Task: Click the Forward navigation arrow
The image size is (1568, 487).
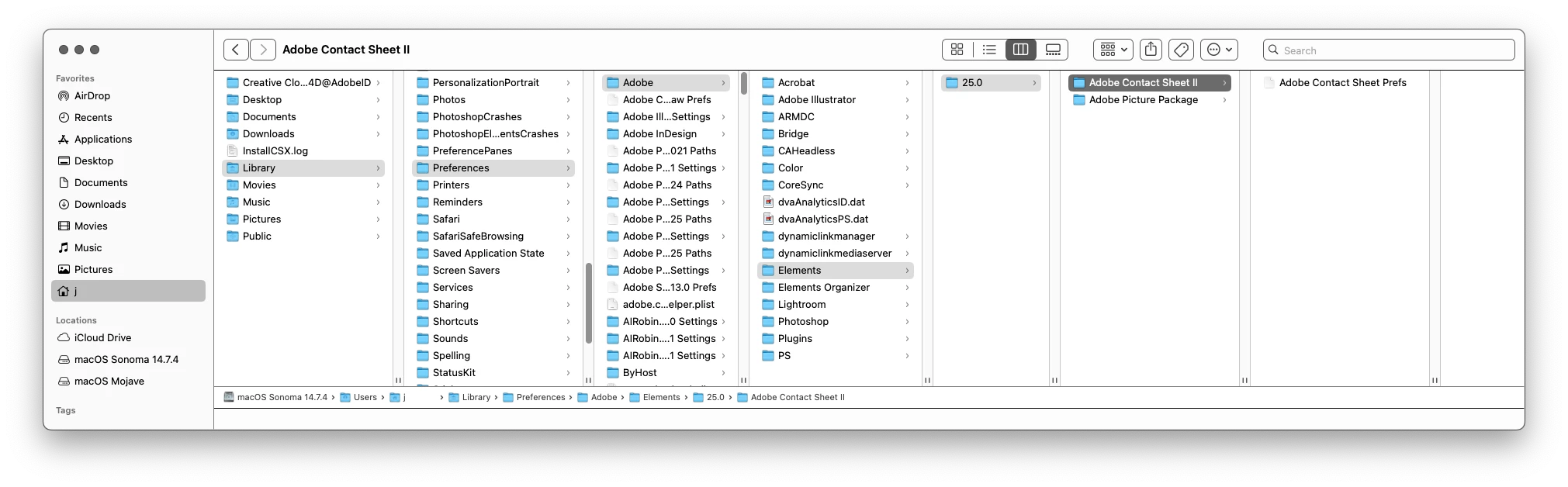Action: [x=263, y=50]
